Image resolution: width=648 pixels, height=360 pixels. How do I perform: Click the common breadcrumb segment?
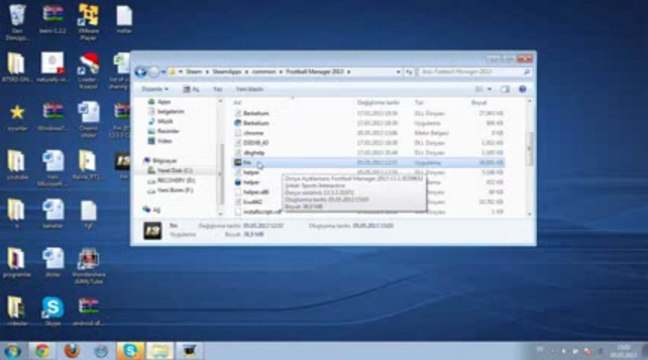(264, 72)
